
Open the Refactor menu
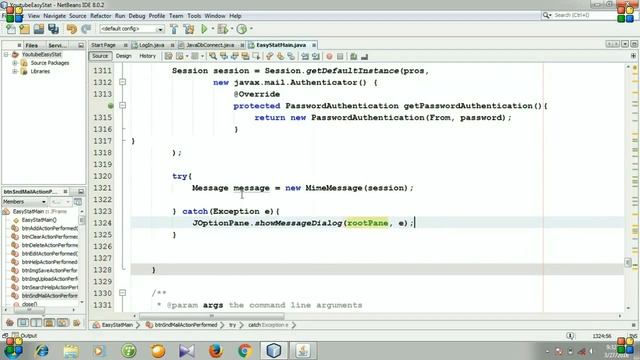(x=100, y=16)
